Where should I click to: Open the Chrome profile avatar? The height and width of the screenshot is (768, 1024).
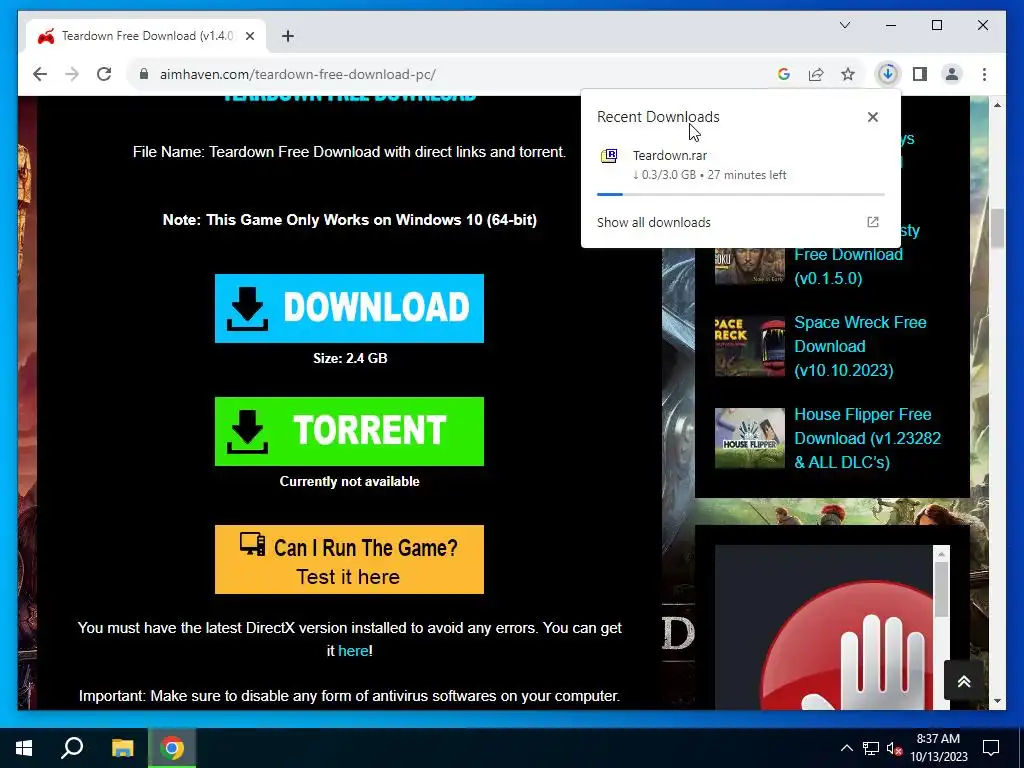pos(952,74)
